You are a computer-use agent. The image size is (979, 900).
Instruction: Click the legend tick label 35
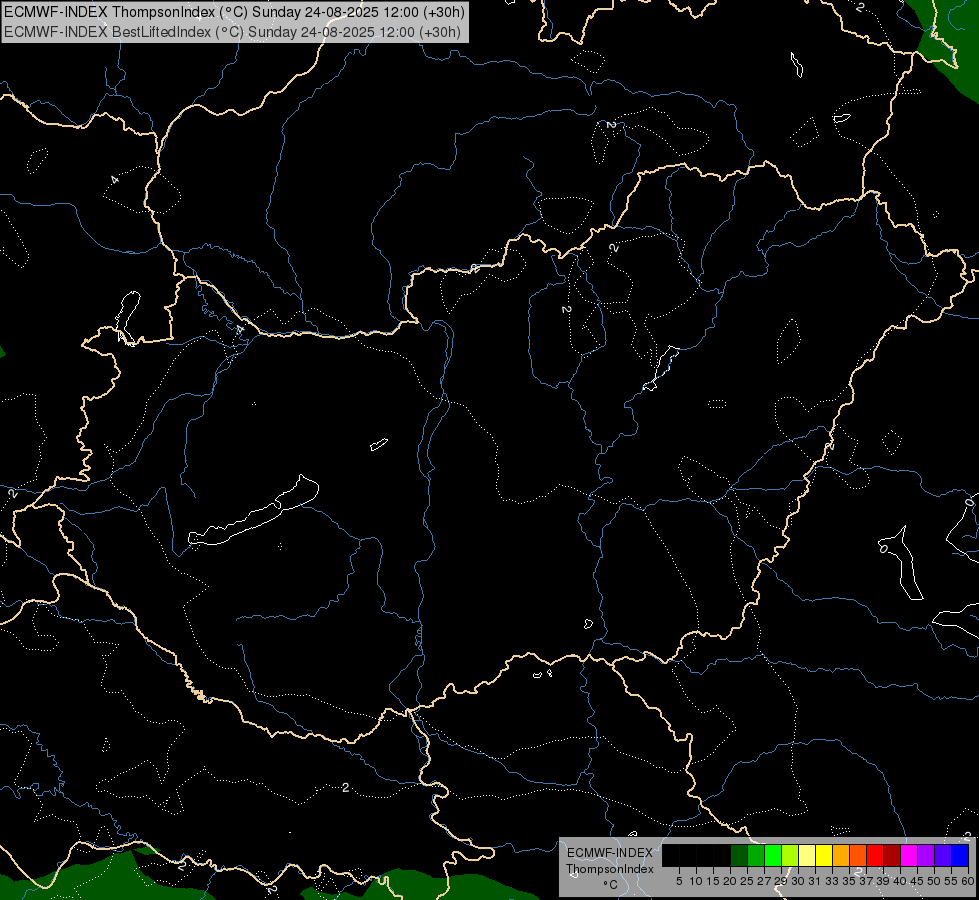click(x=849, y=881)
